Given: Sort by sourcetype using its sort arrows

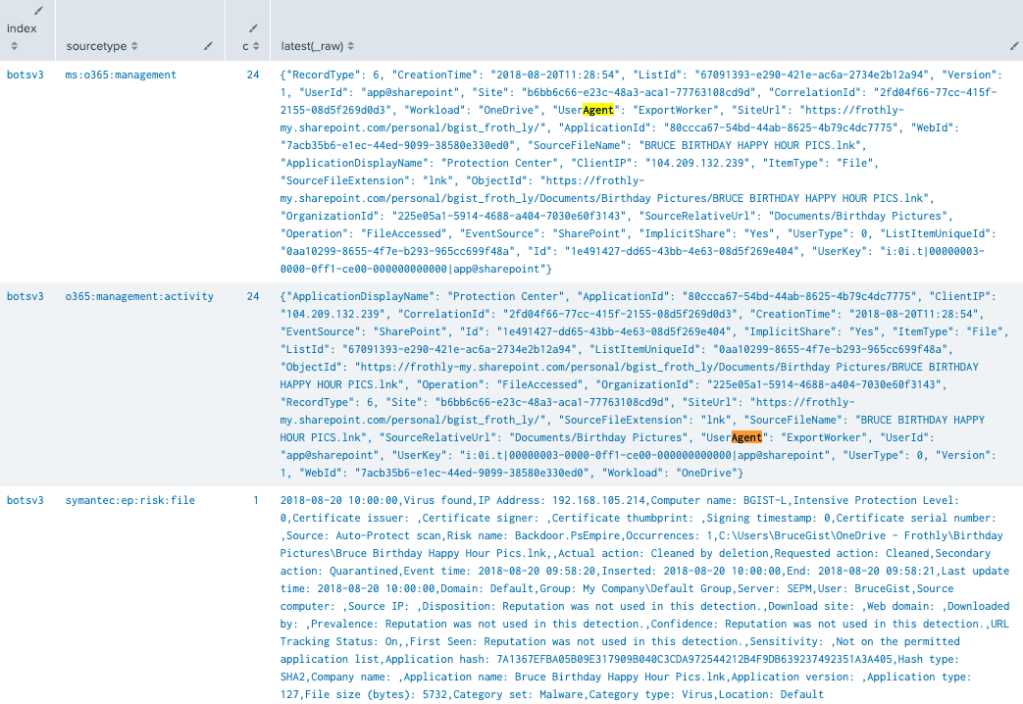Looking at the screenshot, I should 135,46.
